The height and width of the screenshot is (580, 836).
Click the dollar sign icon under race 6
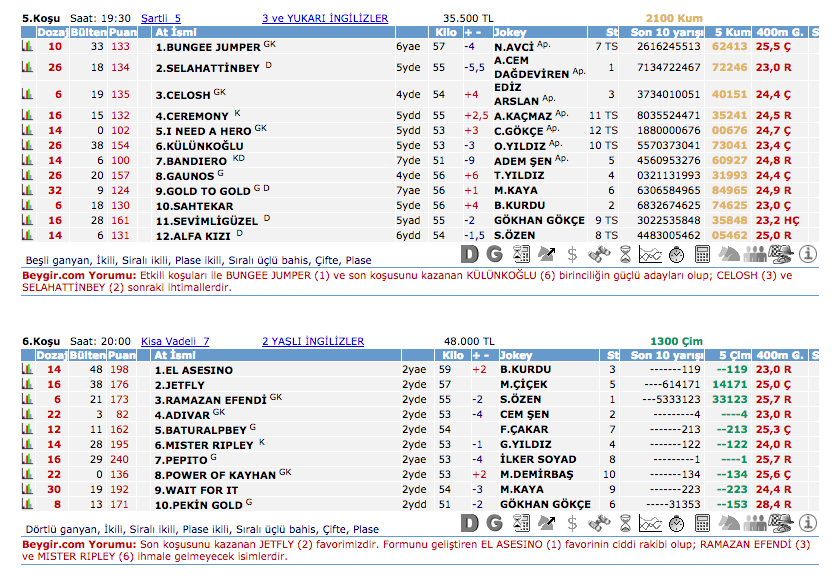pos(572,524)
